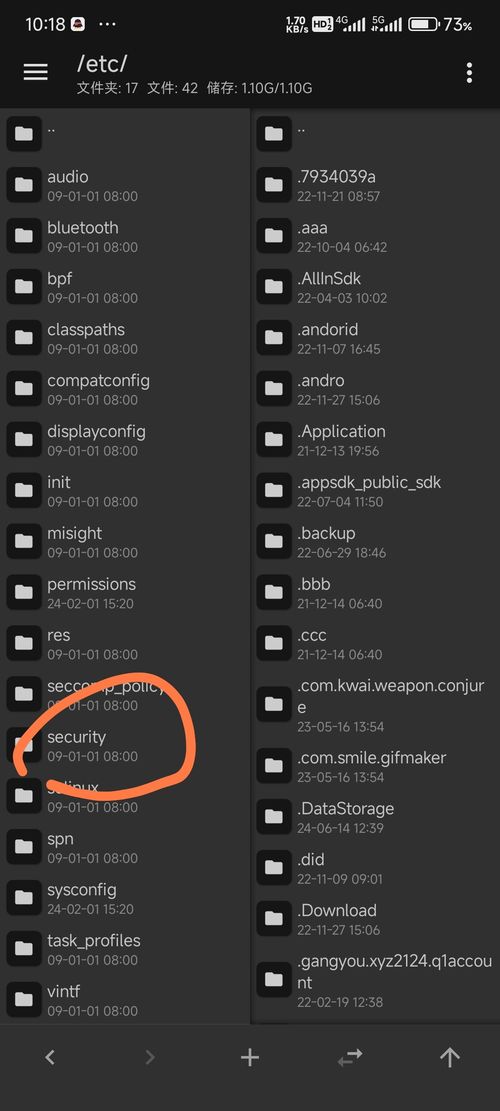
Task: Go up via left panel '..' entry
Action: click(x=125, y=134)
